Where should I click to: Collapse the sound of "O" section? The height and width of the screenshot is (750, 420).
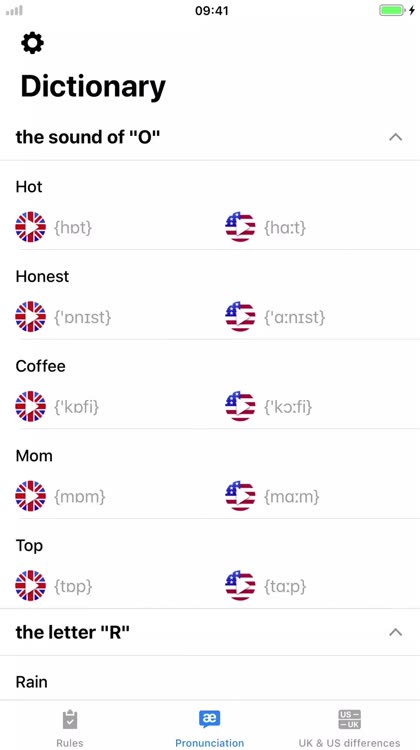[x=395, y=137]
